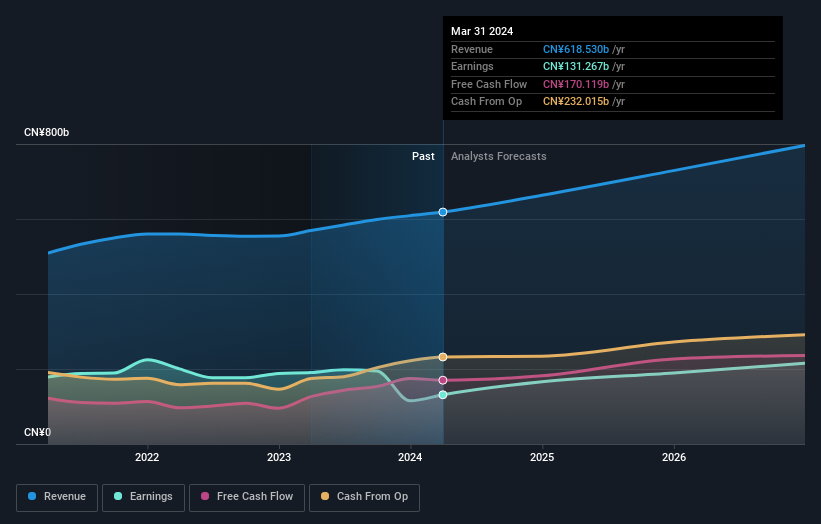
Task: Click the Free Cash Flow label in tooltip
Action: [x=489, y=84]
